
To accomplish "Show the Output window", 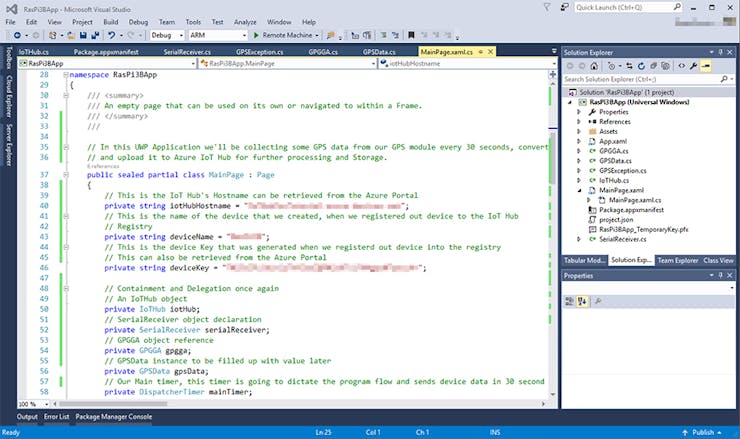I will pos(27,417).
